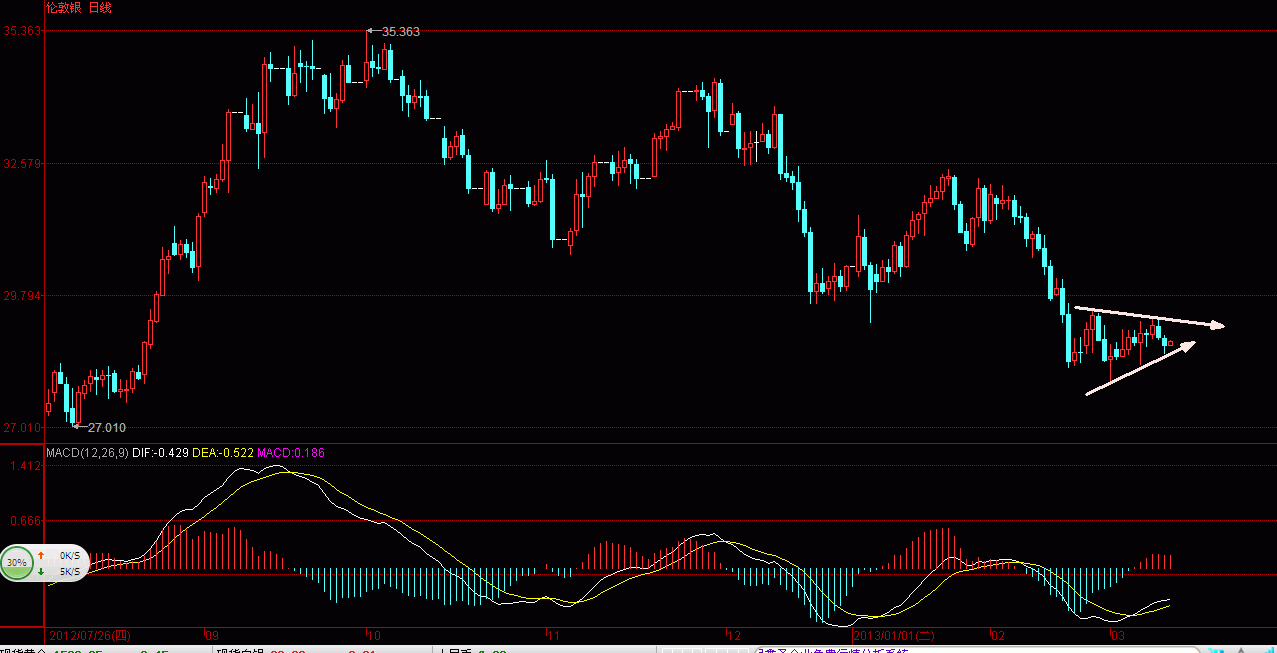Click the orange upload speed arrow

click(41, 554)
